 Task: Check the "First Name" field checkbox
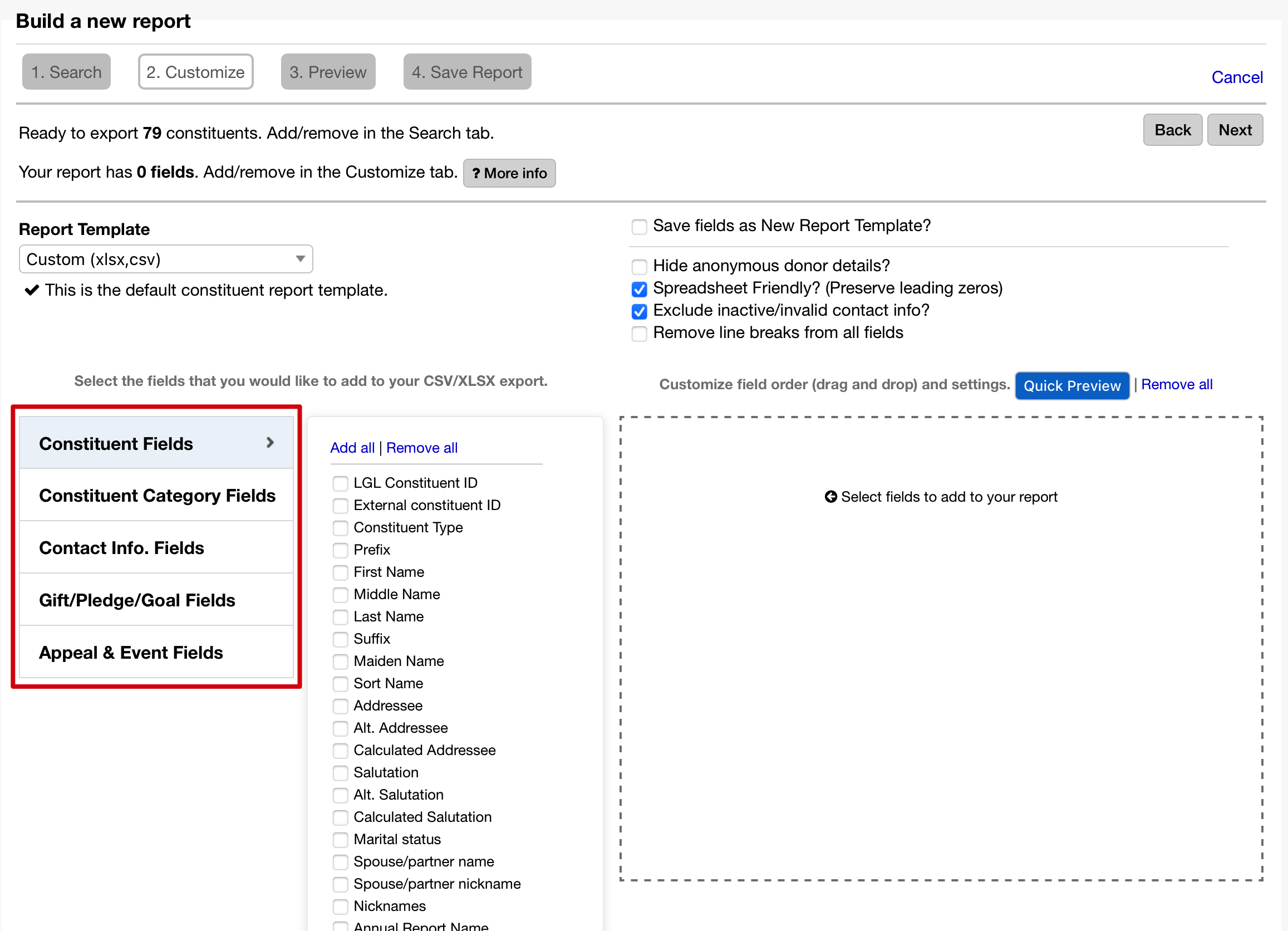point(341,572)
